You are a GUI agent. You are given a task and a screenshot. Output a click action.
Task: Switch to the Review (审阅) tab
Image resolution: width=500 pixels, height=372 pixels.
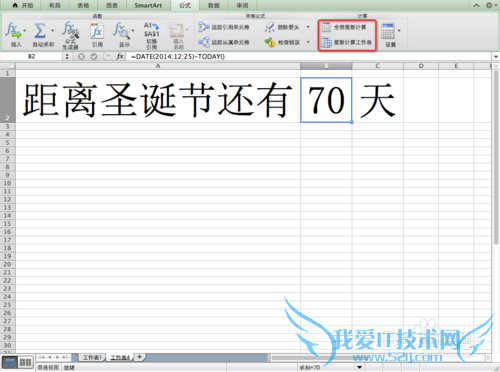[242, 5]
